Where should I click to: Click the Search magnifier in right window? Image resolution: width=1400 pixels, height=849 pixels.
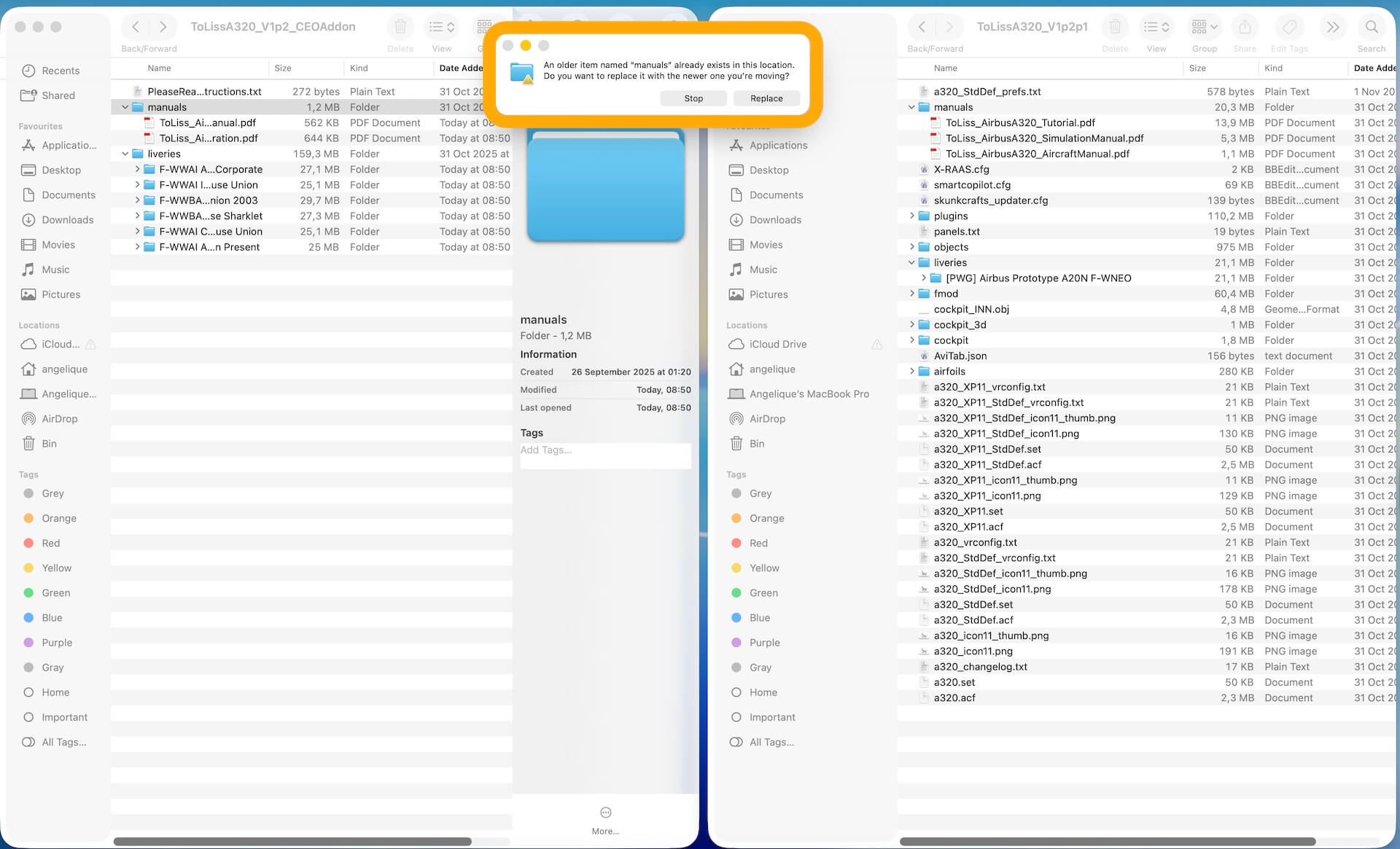pos(1371,28)
